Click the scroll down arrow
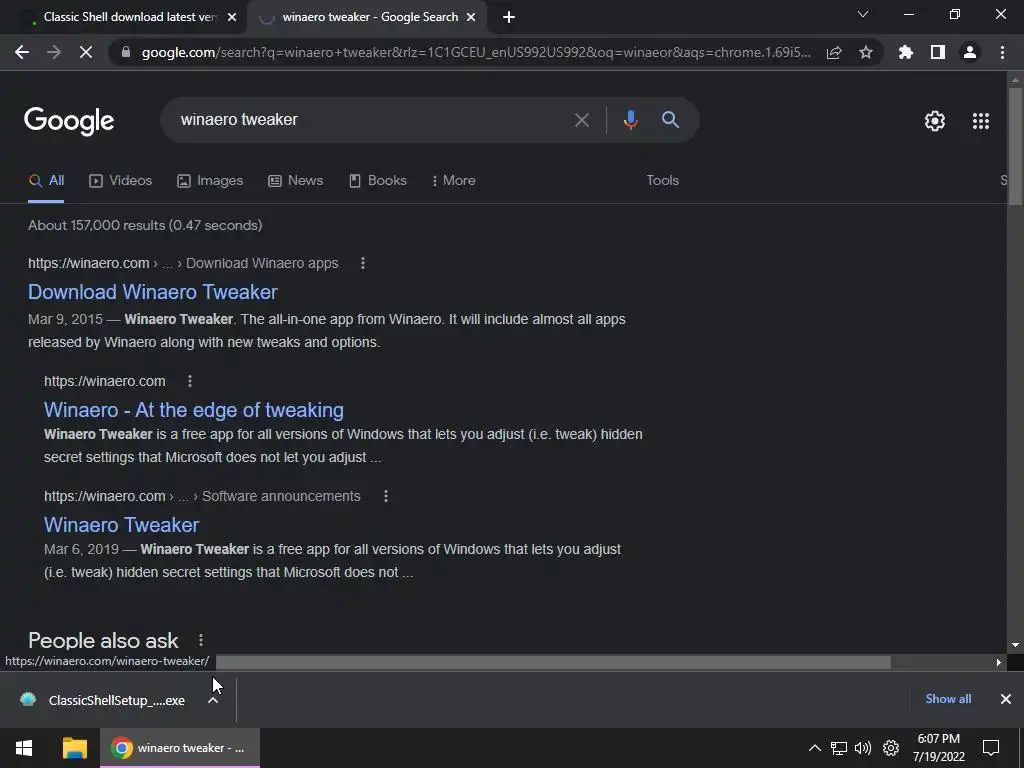1024x768 pixels. pyautogui.click(x=1015, y=645)
